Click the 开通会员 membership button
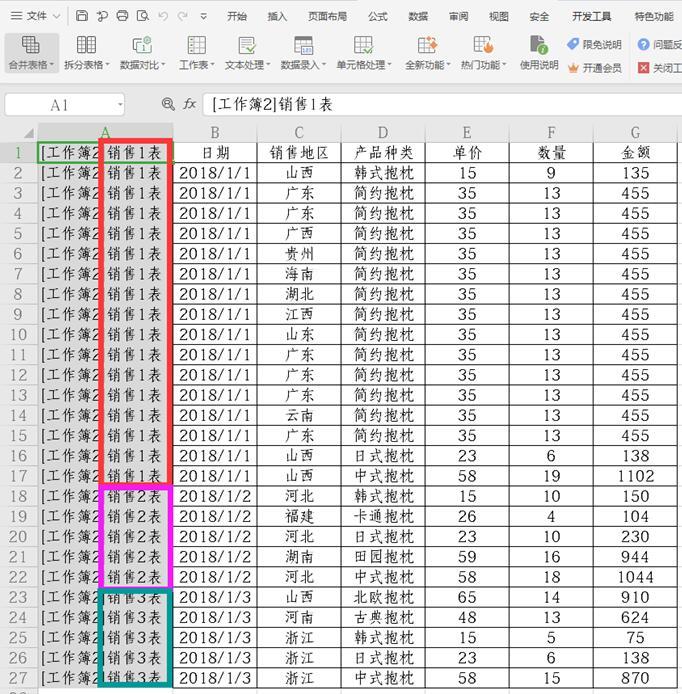Viewport: 682px width, 694px height. coord(595,67)
